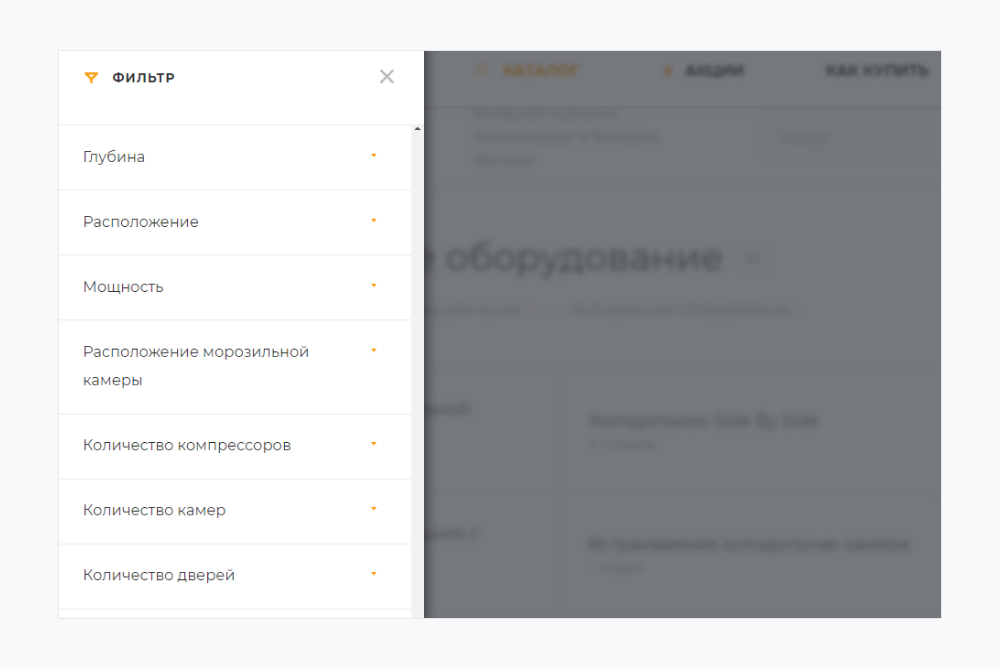This screenshot has width=1000, height=669.
Task: Expand the Глубина filter arrow
Action: (374, 156)
